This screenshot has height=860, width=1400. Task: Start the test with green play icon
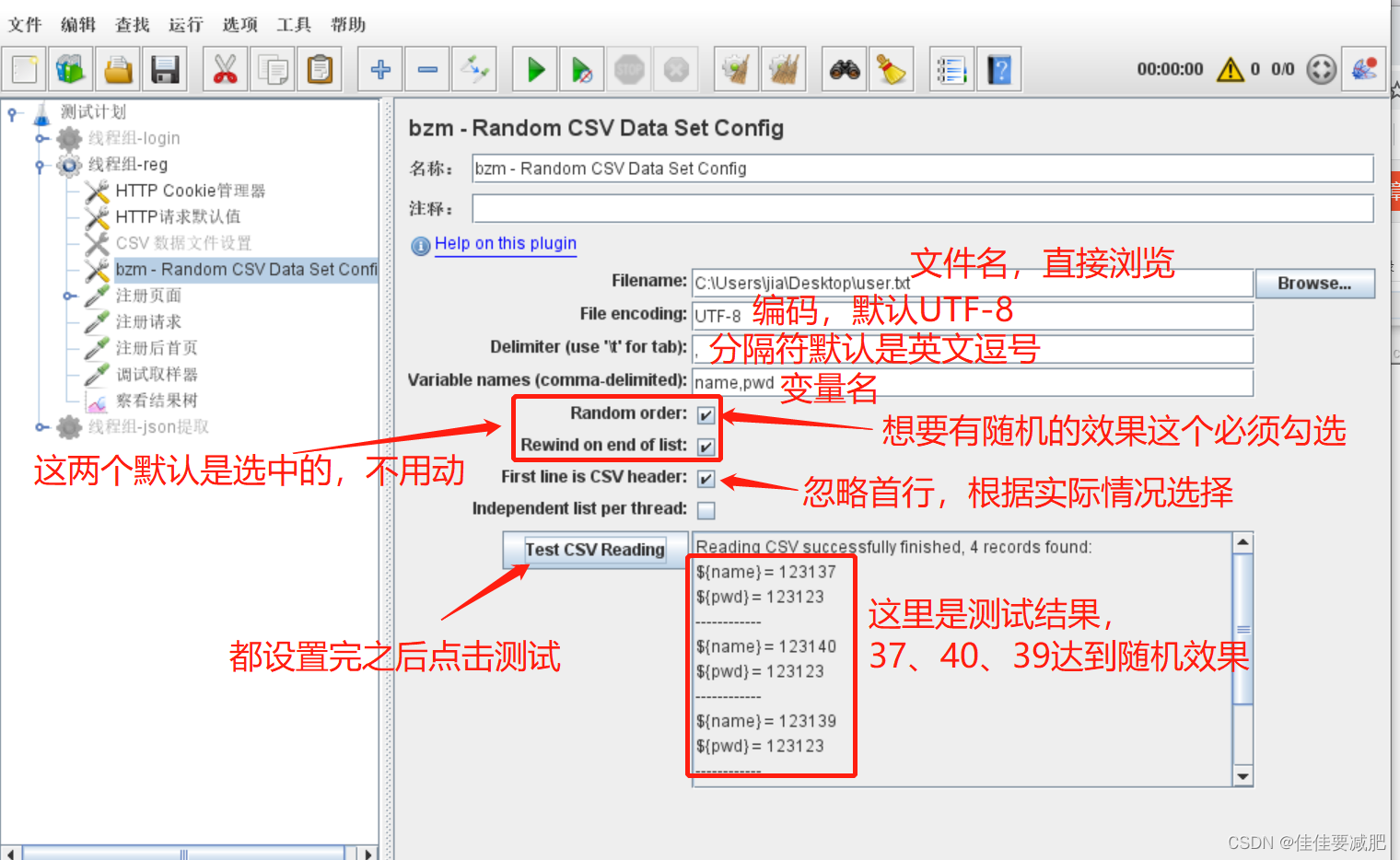(x=535, y=69)
